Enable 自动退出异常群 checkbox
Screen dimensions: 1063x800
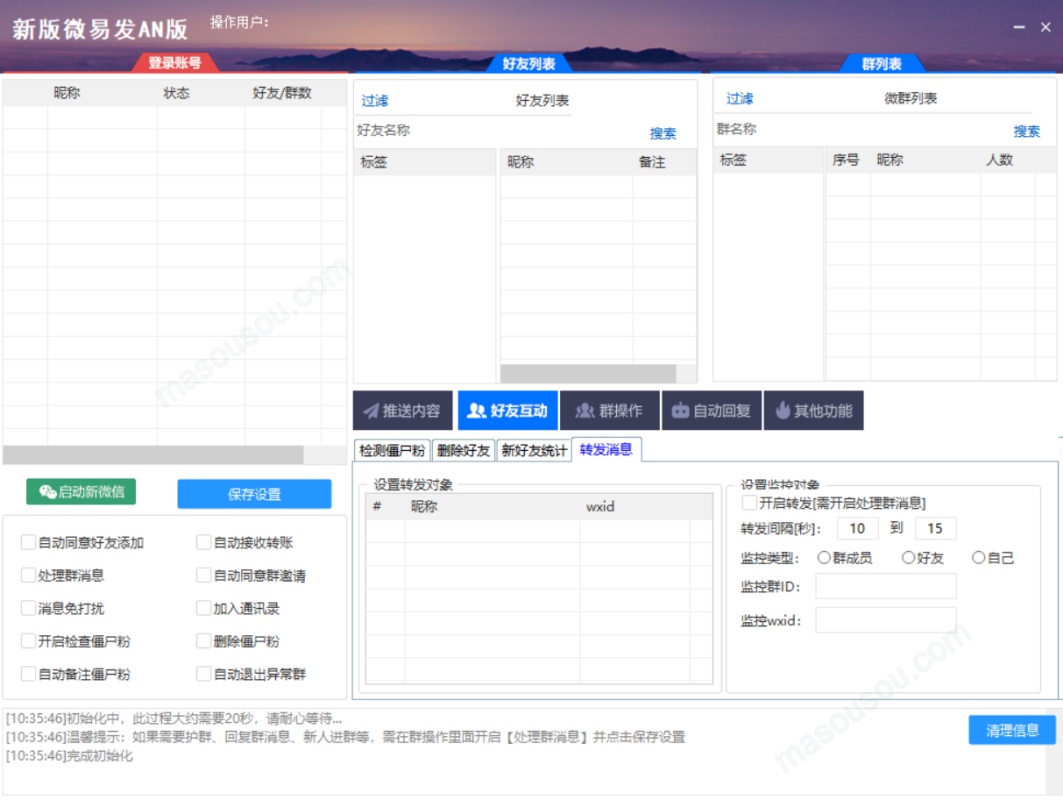pyautogui.click(x=203, y=674)
